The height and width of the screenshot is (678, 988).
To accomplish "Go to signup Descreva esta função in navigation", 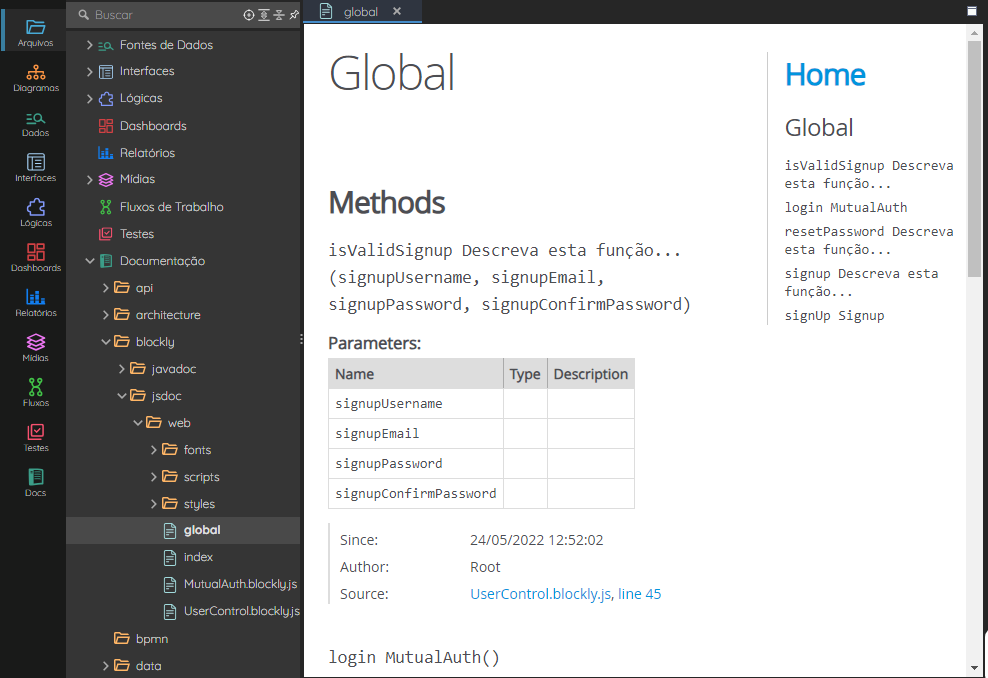I will (x=861, y=282).
